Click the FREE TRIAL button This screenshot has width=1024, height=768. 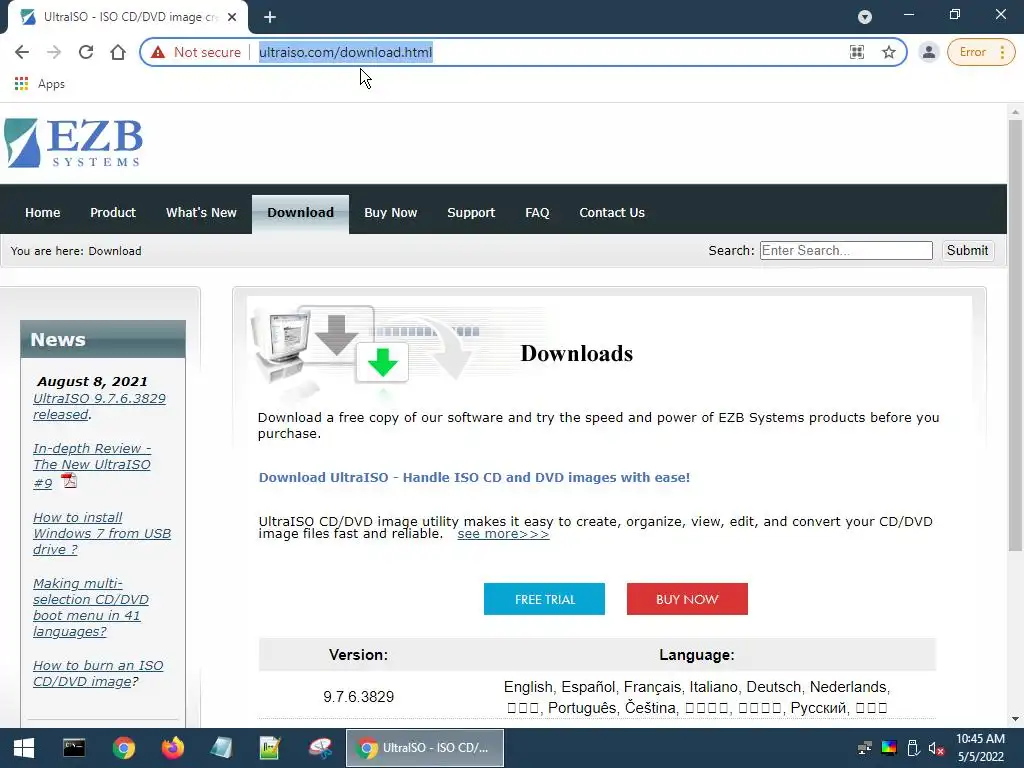click(544, 599)
